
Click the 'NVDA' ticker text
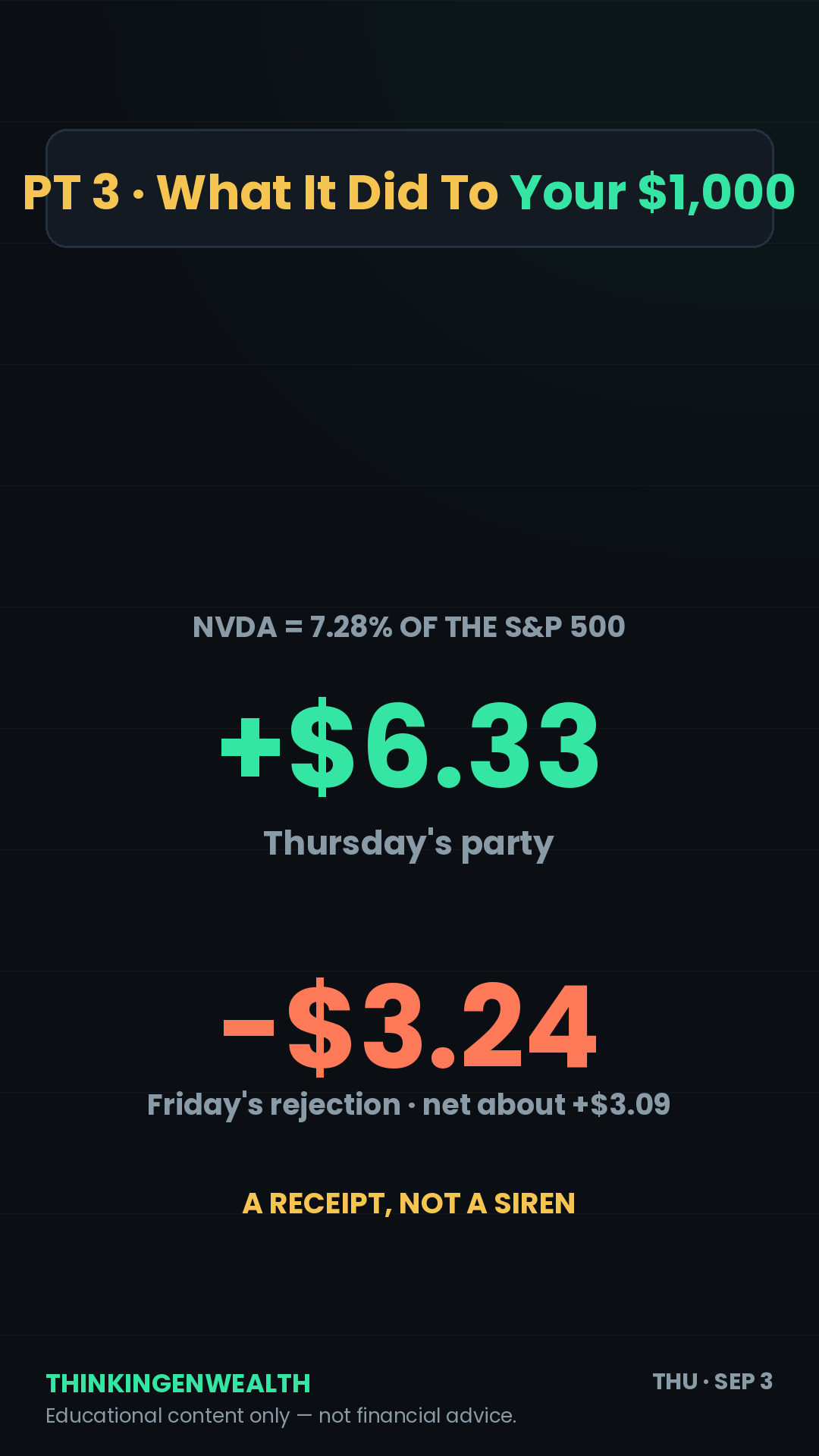click(x=235, y=627)
